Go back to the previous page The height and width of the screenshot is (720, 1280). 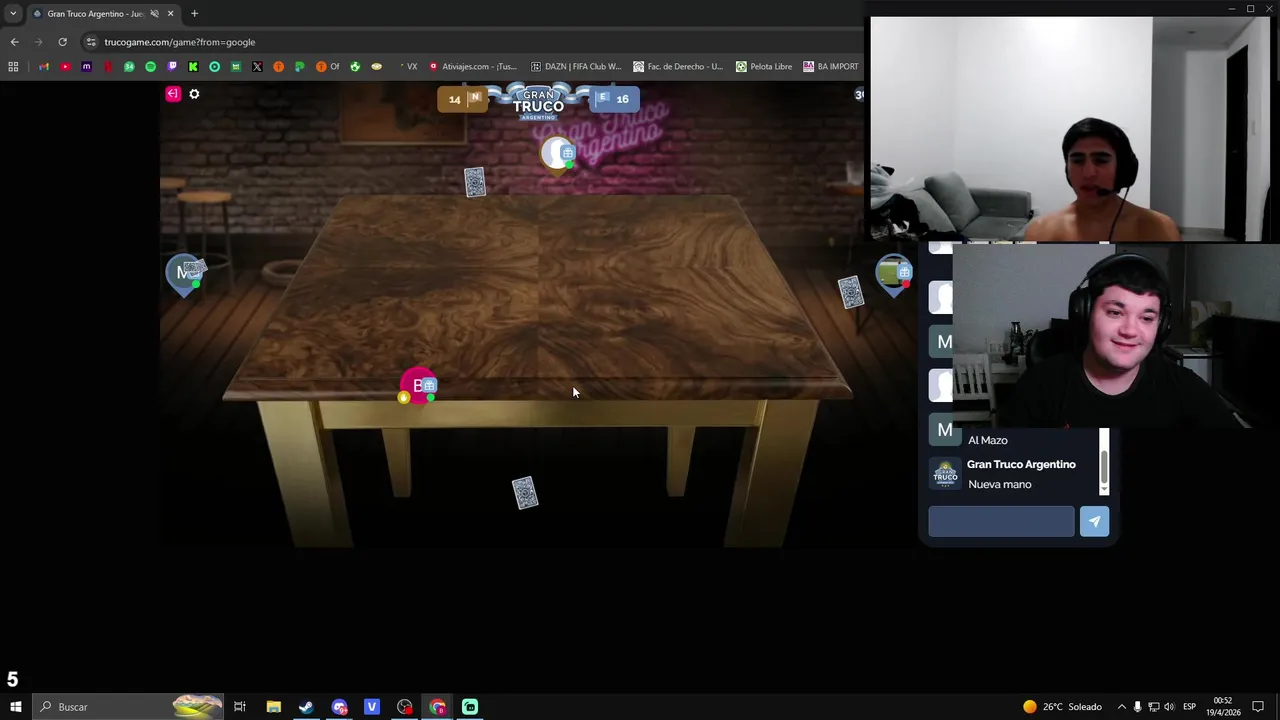(x=14, y=42)
